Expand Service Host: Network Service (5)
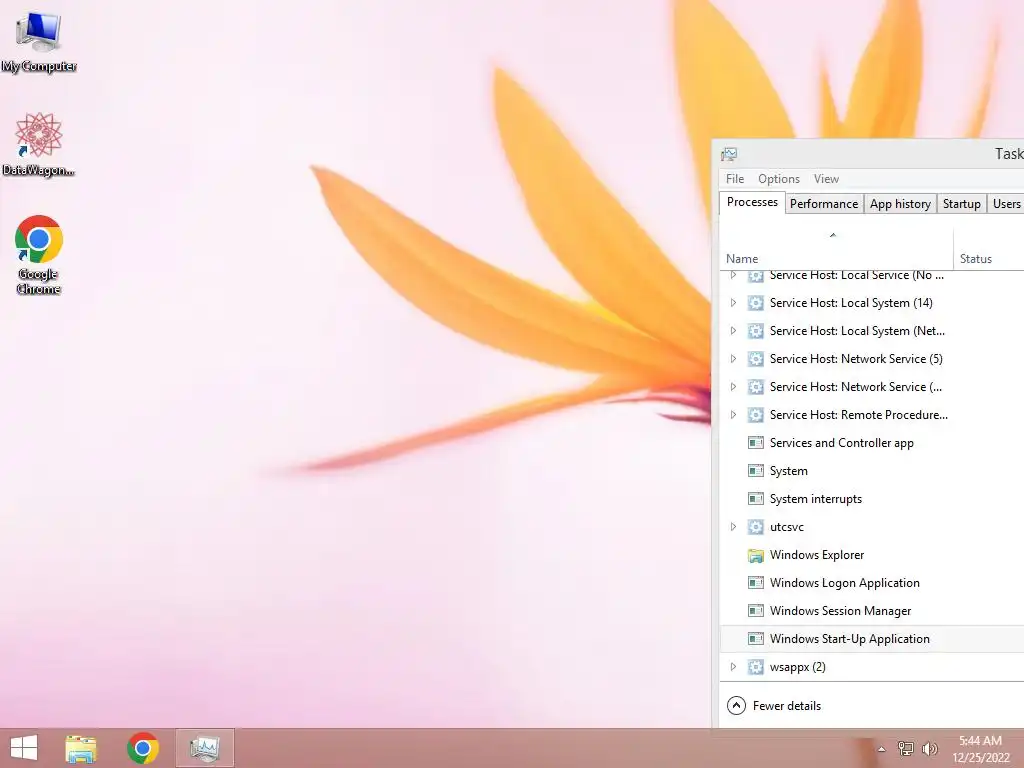This screenshot has width=1024, height=768. [x=733, y=359]
